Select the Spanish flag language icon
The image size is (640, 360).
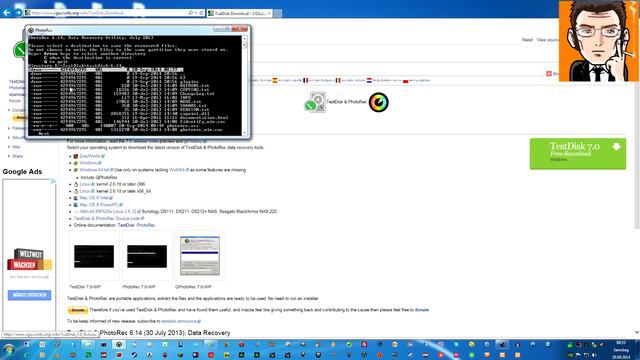pos(275,80)
